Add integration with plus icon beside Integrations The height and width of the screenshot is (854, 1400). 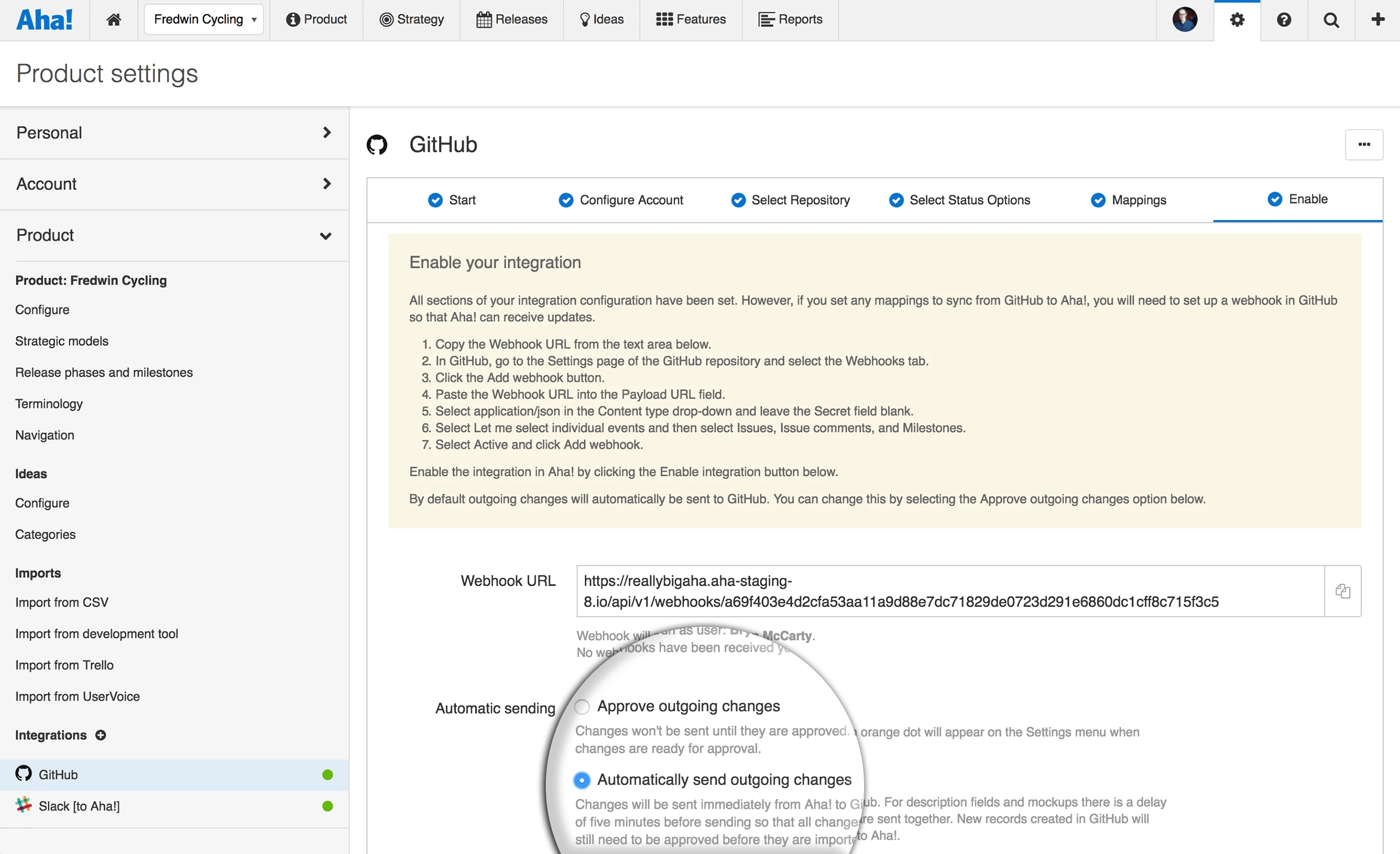coord(100,735)
